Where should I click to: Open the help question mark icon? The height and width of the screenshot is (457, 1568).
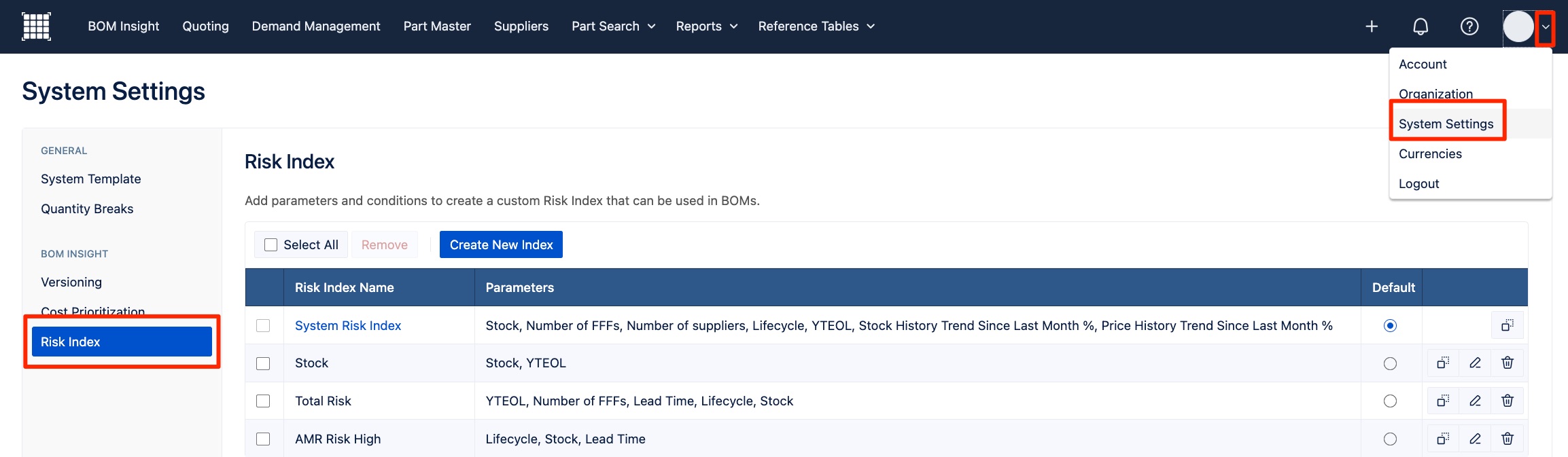click(x=1469, y=26)
